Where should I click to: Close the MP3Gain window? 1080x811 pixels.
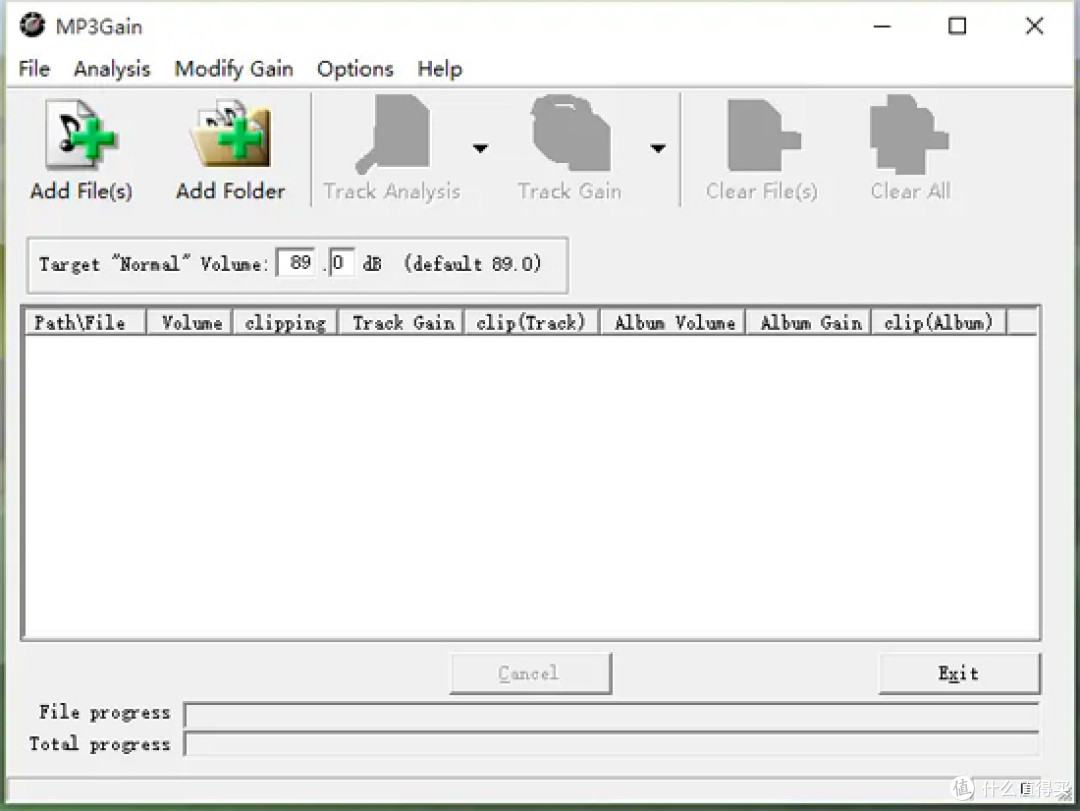(x=1034, y=26)
